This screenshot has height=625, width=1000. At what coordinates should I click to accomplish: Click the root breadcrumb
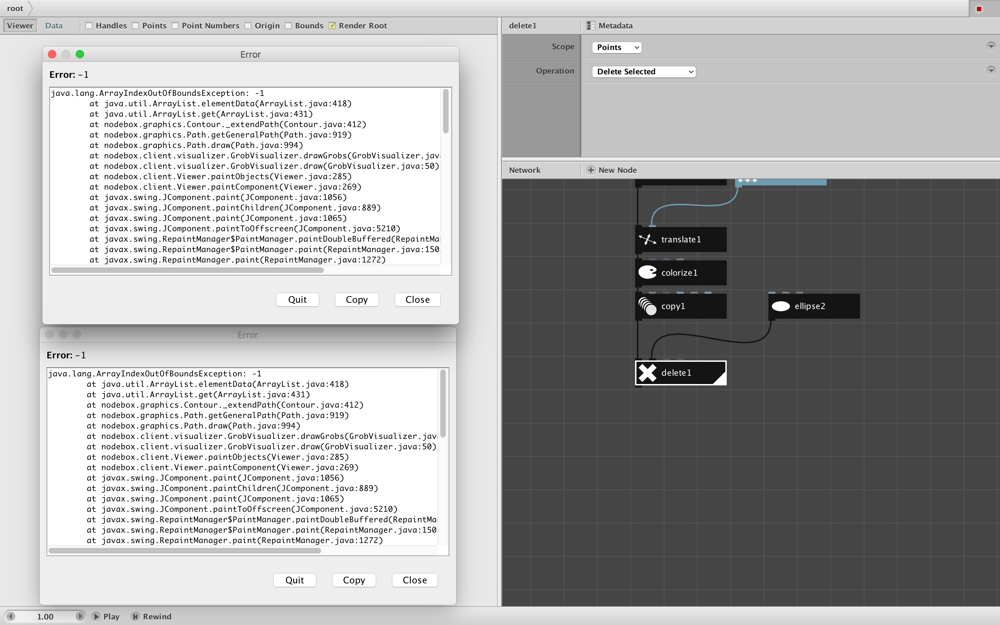[15, 8]
